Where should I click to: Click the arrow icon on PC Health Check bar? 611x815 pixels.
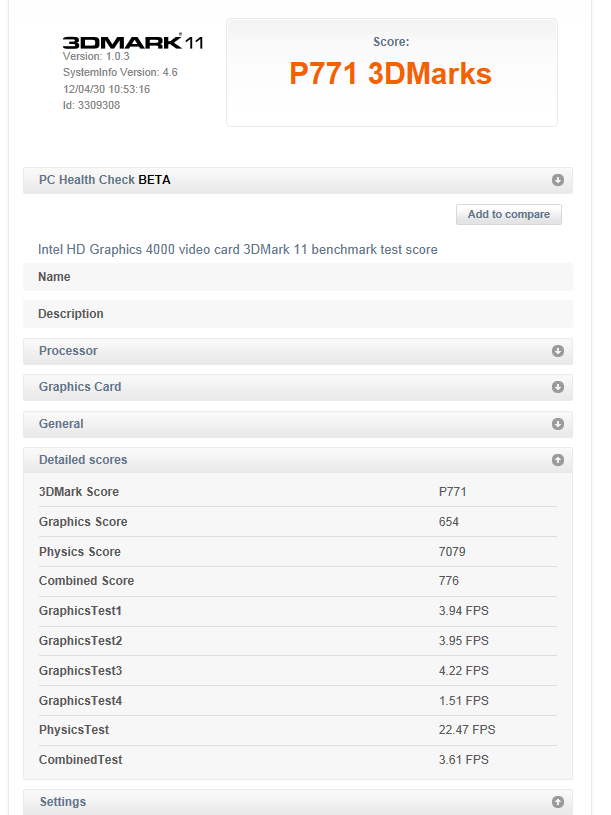coord(557,181)
